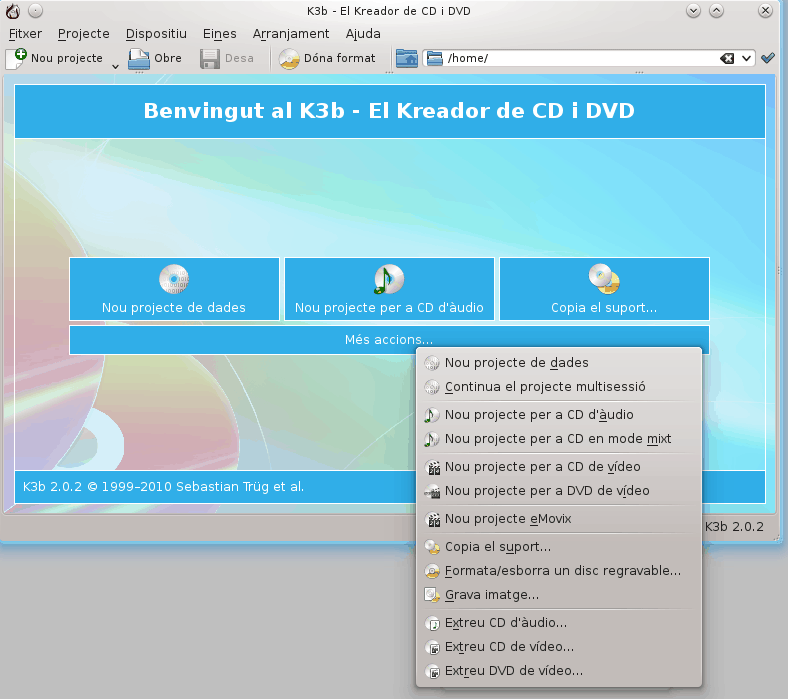Screen dimensions: 788x699
Task: Open the Eines menu
Action: (x=219, y=33)
